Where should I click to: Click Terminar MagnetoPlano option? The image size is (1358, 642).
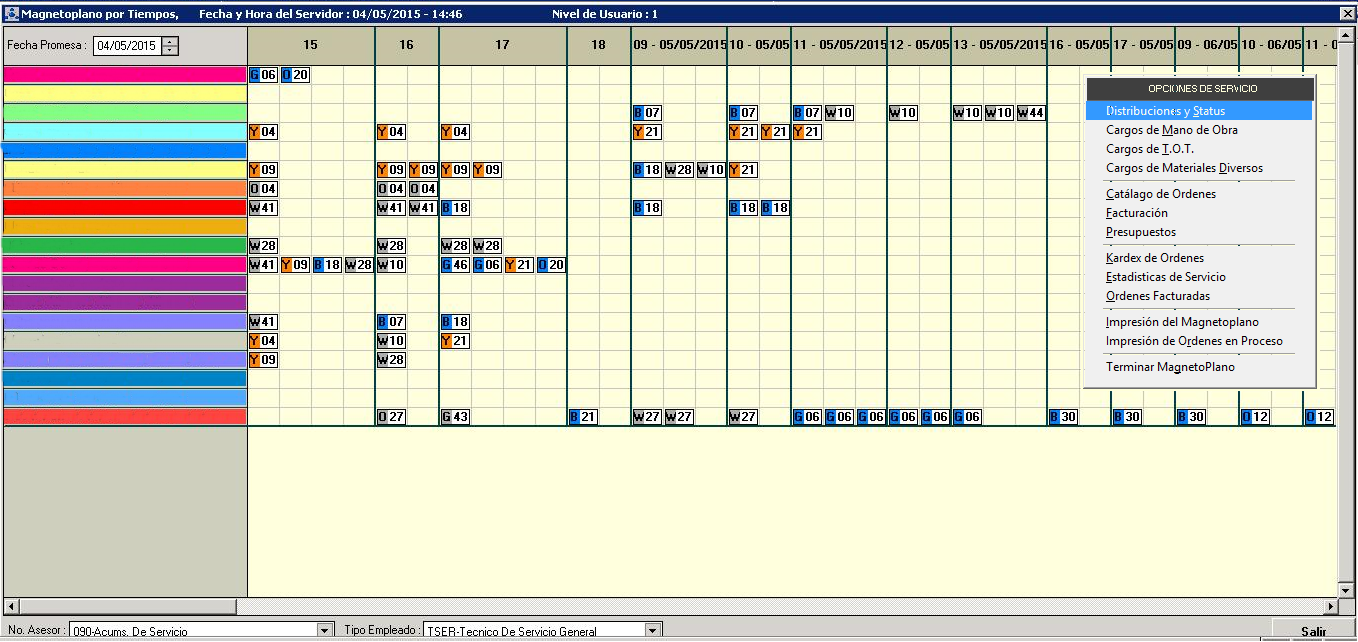(x=1169, y=367)
